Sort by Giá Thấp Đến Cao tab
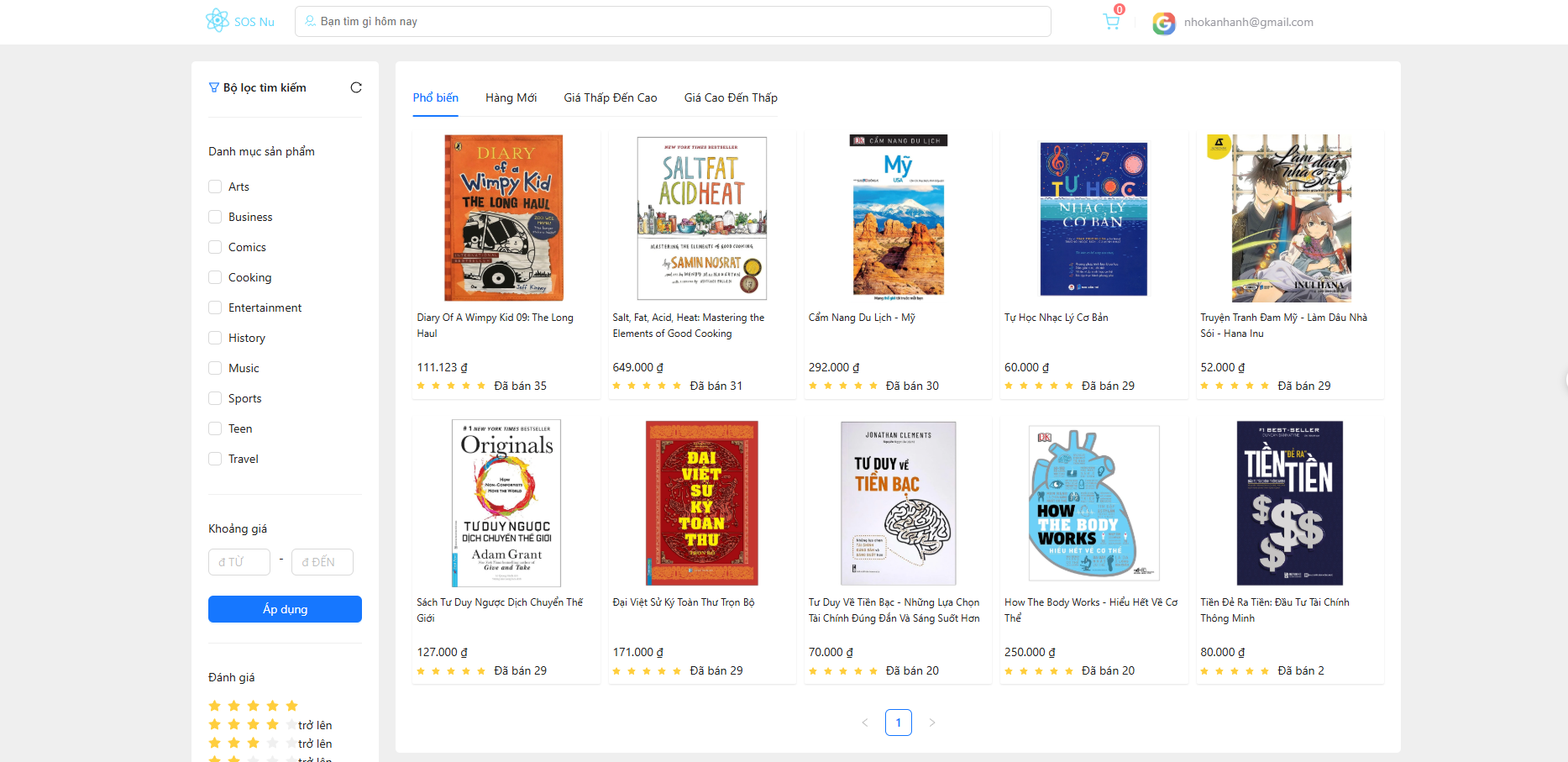 pos(610,97)
